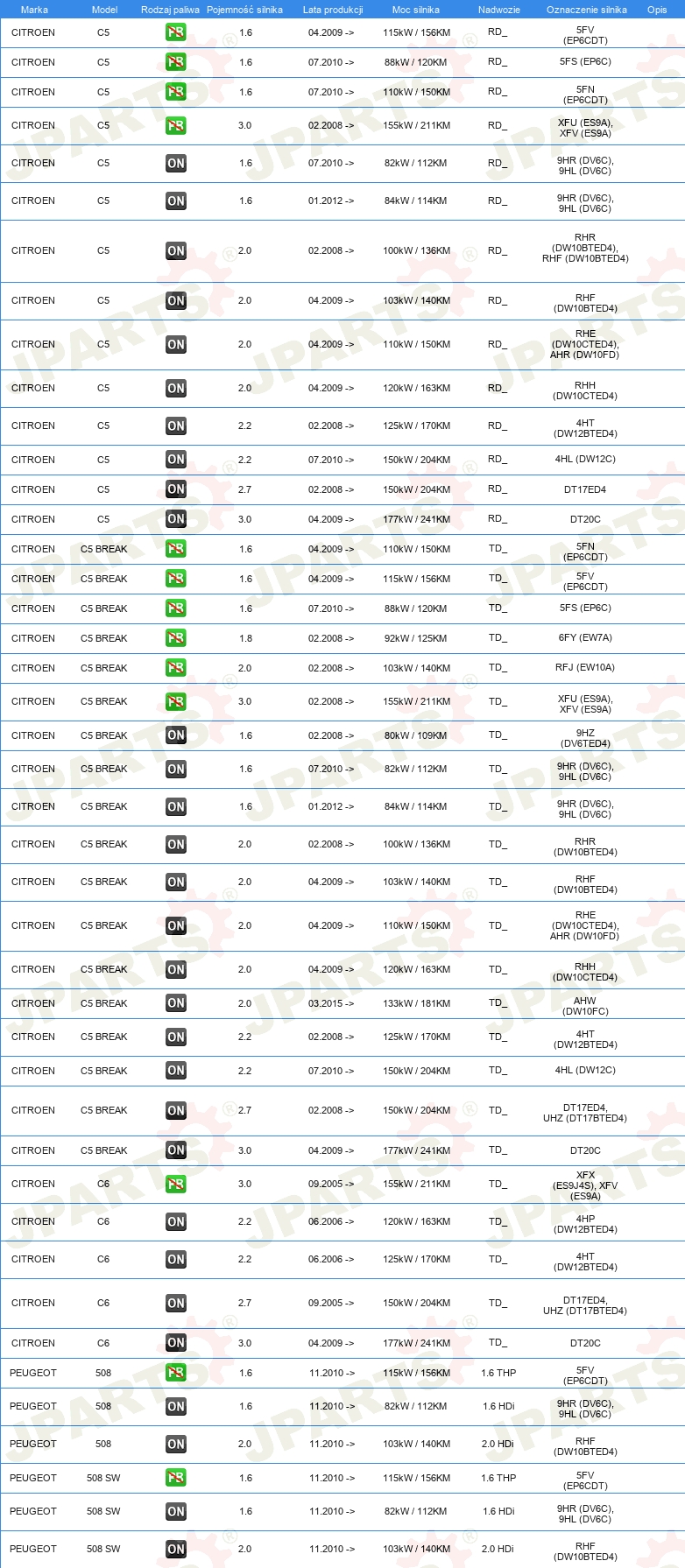Click RD_ body cell in 177kW/241KM row
685x1568 pixels.
point(498,519)
